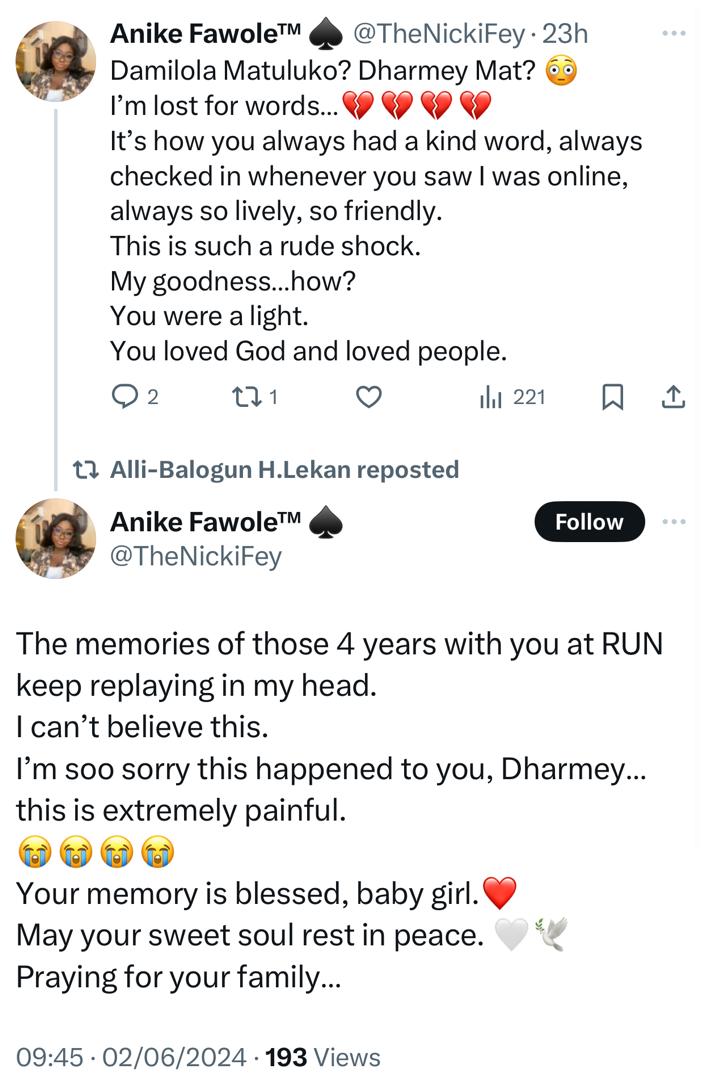Click Anike Fawole name in second tweet

coord(205,521)
